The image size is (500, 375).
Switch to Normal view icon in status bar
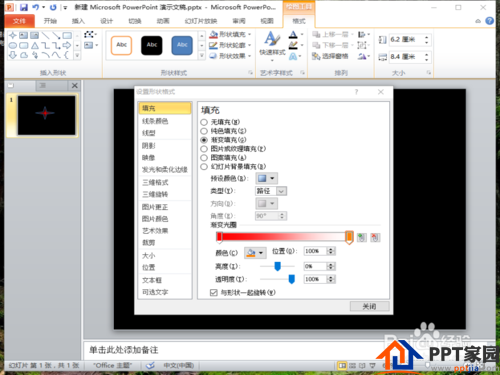[342, 366]
